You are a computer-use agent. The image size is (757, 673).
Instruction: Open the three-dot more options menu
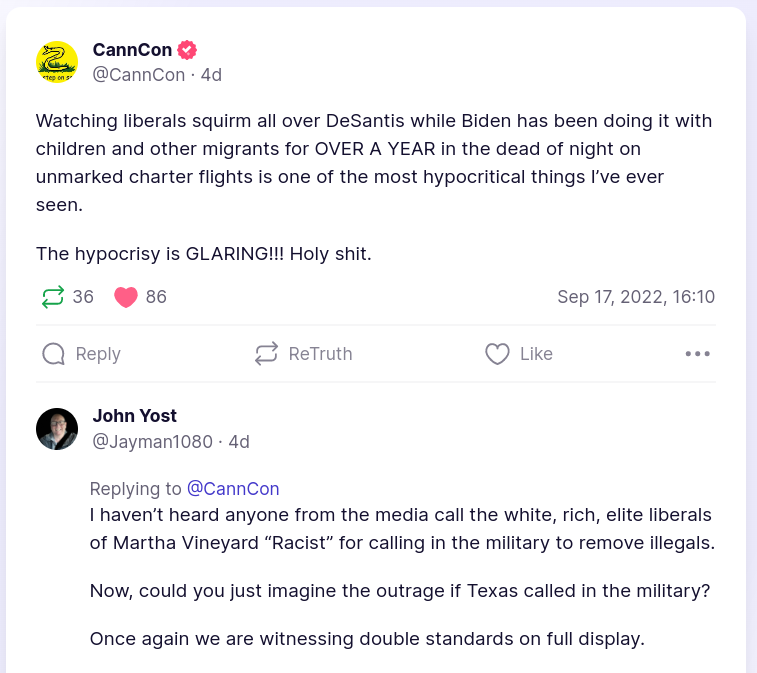(697, 354)
